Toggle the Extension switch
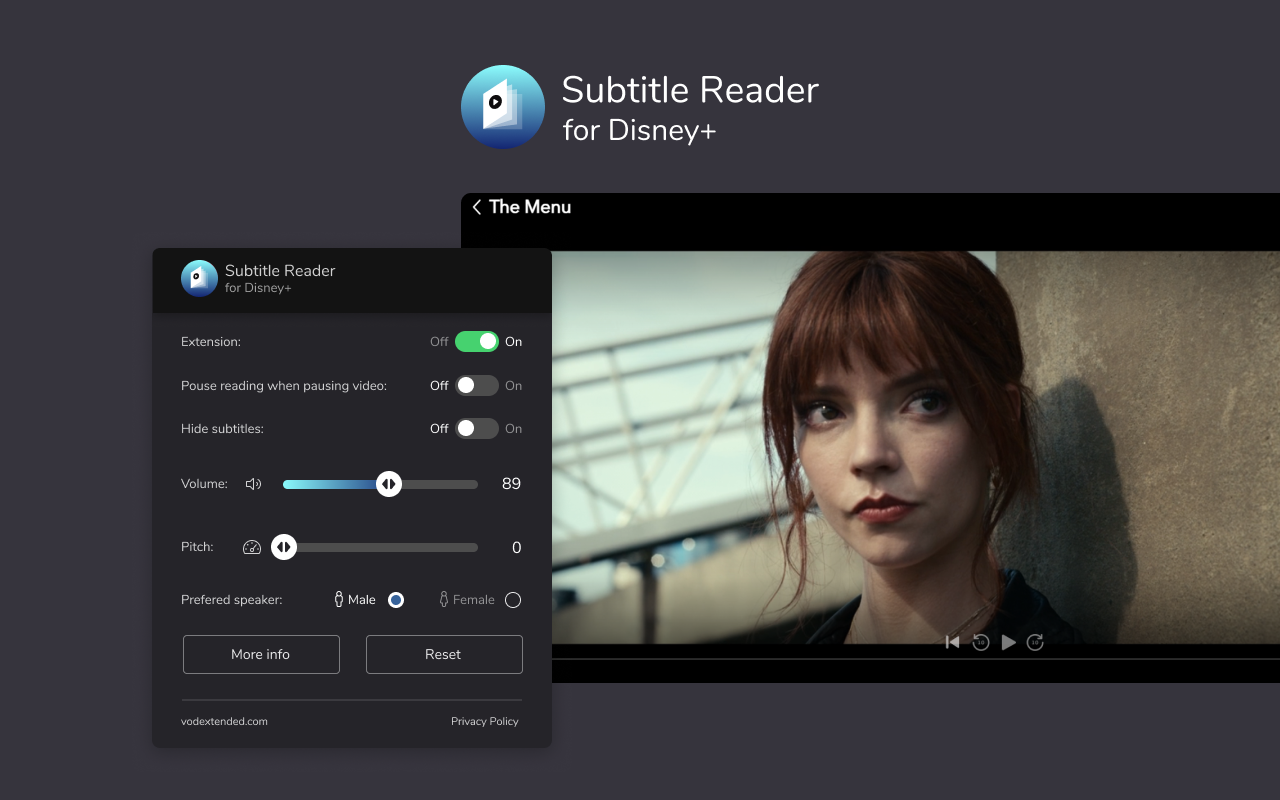This screenshot has height=800, width=1280. pyautogui.click(x=477, y=342)
